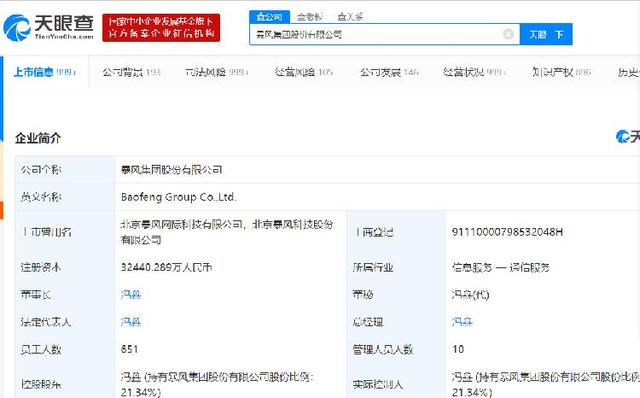Select the 实际控制人 shareholding text
The image size is (640, 398).
click(546, 384)
